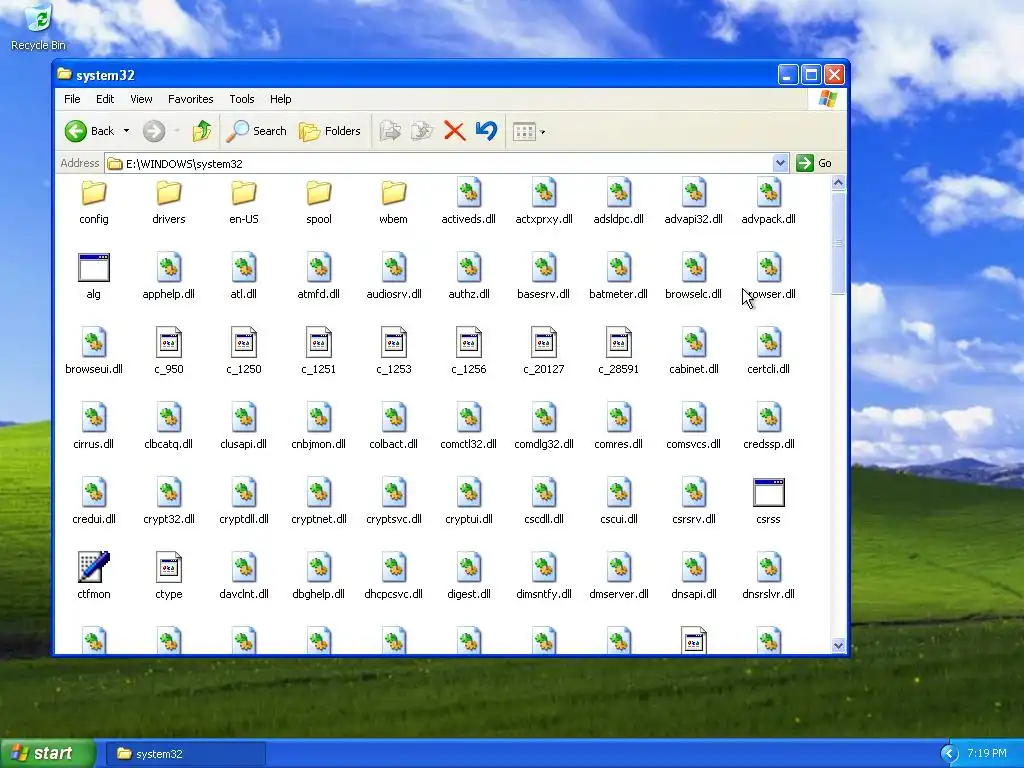Select the csrss application icon

pyautogui.click(x=769, y=493)
